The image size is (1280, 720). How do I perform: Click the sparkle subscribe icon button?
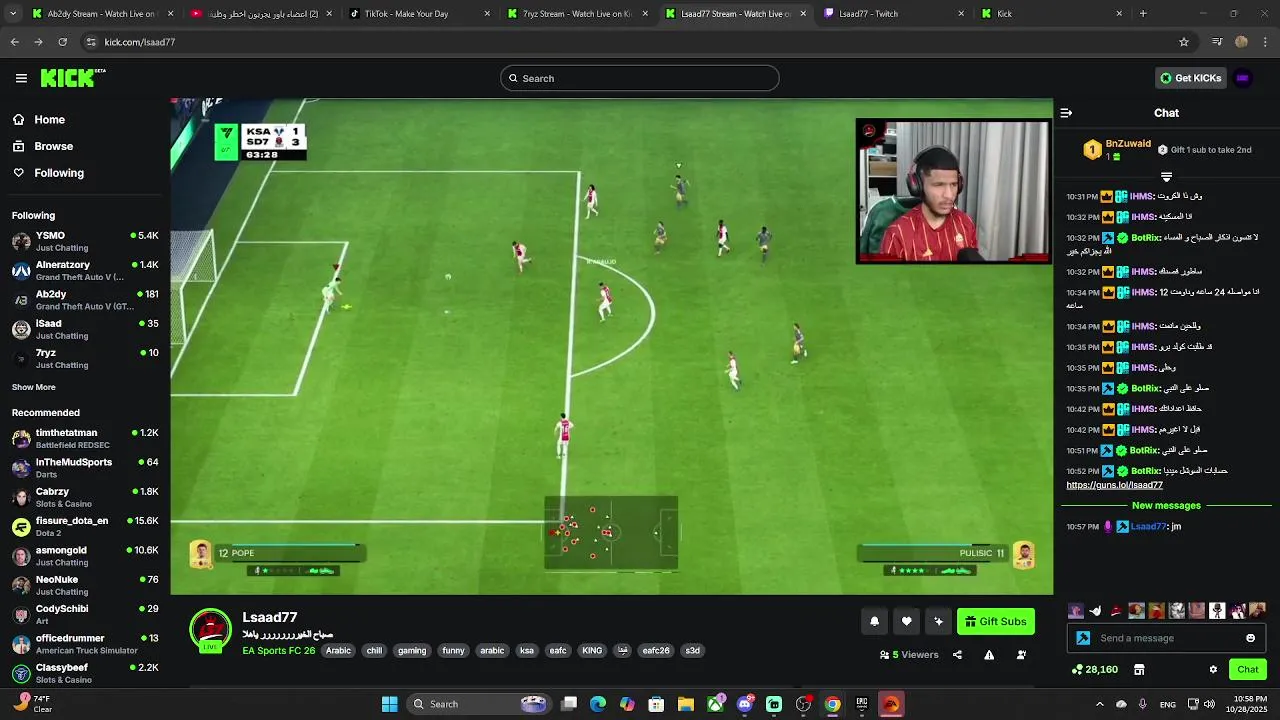pyautogui.click(x=938, y=622)
